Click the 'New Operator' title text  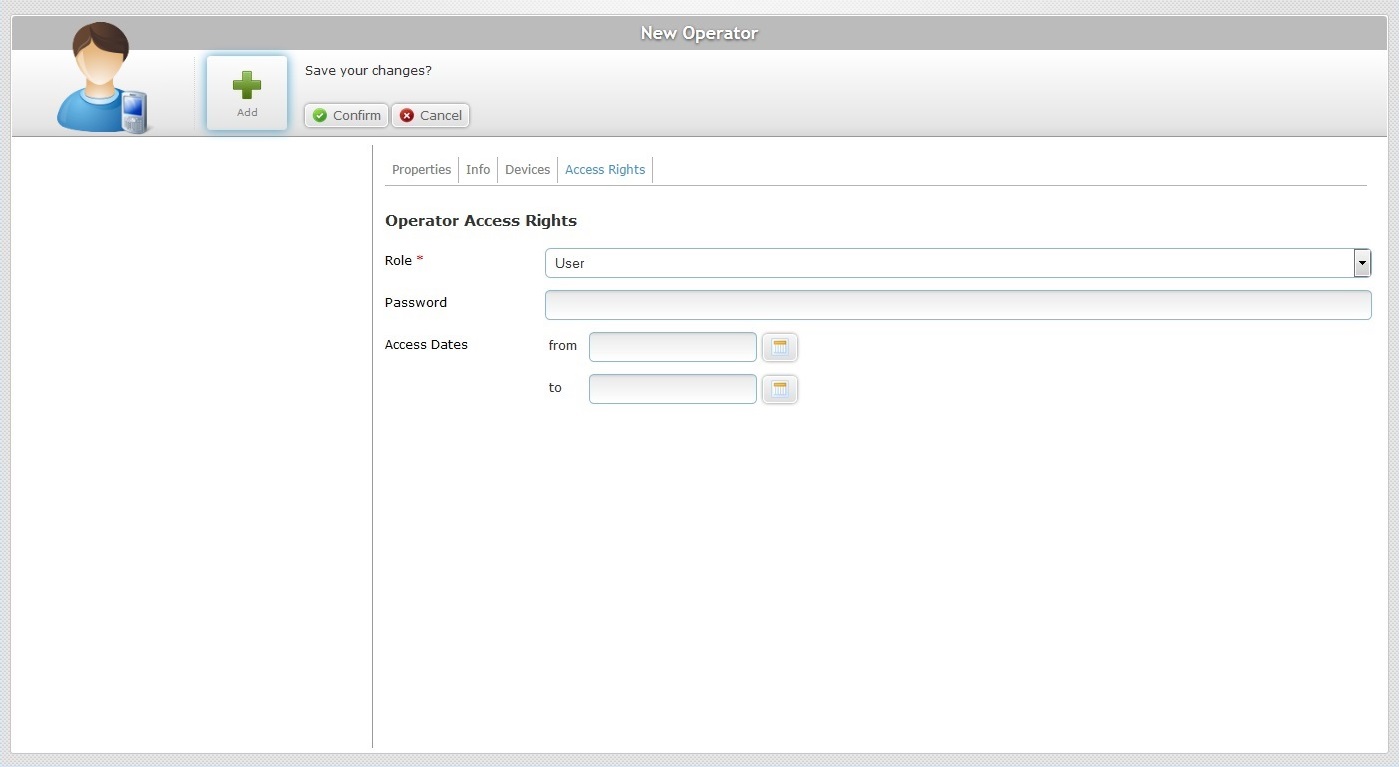(699, 33)
